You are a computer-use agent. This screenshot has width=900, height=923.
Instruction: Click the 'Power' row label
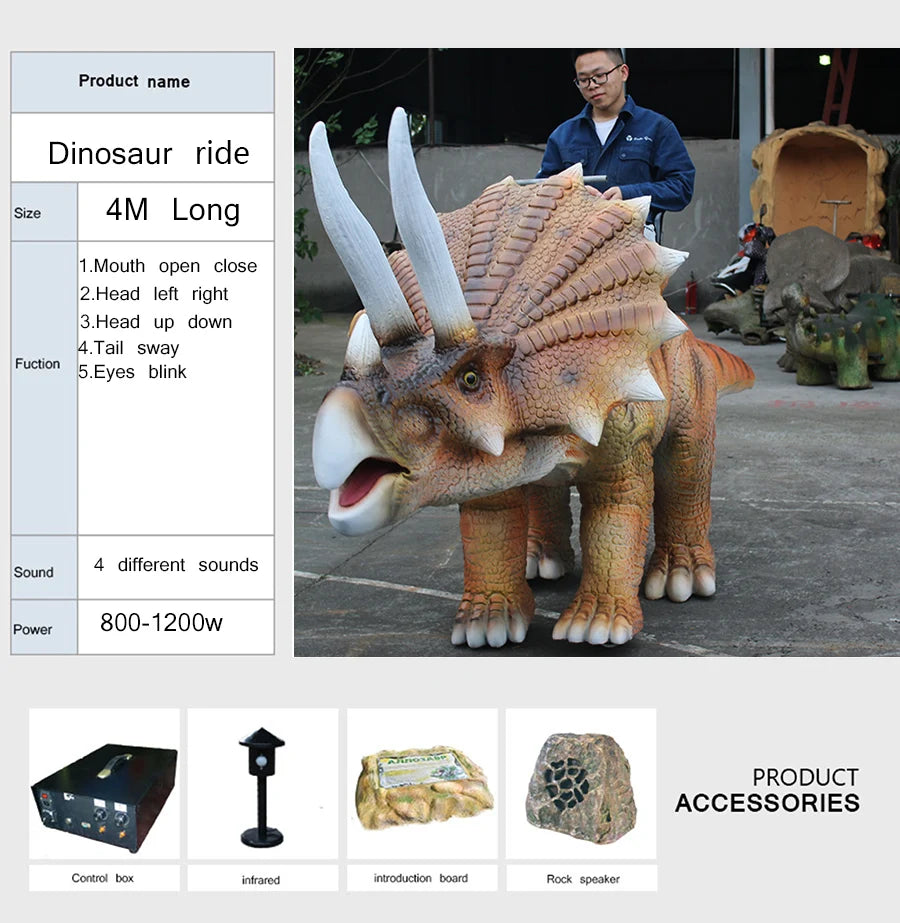click(32, 629)
